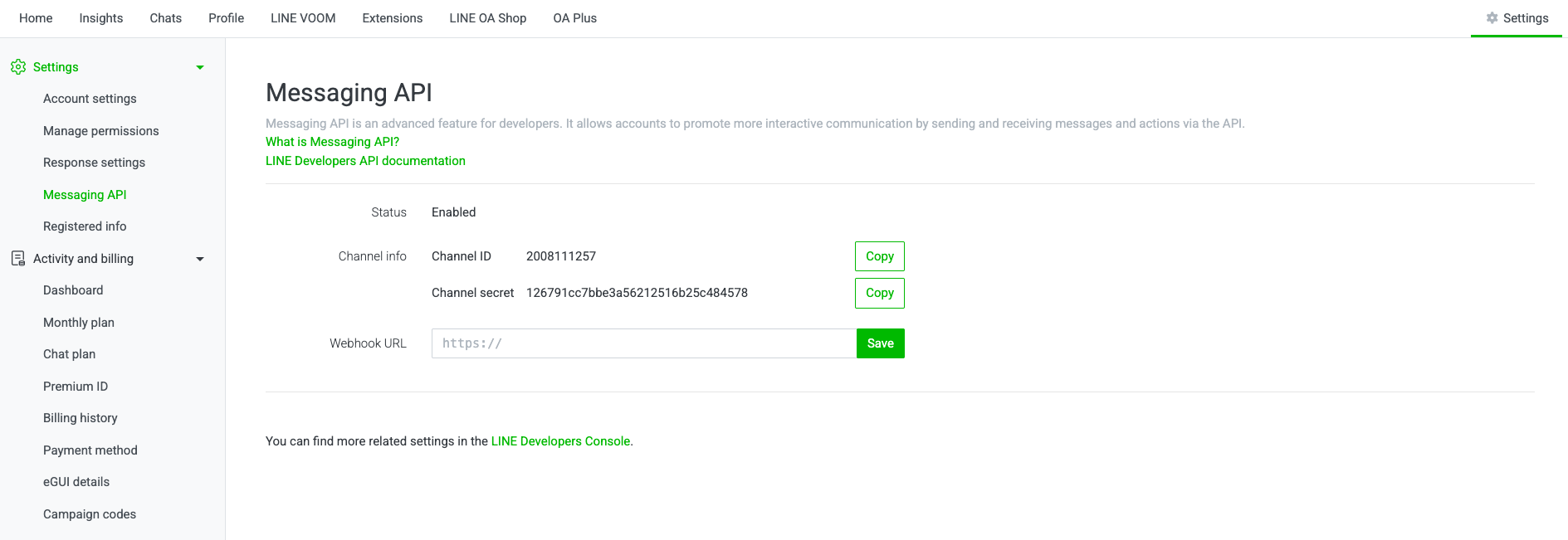Click the Enabled status text
This screenshot has height=540, width=1568.
coord(453,212)
